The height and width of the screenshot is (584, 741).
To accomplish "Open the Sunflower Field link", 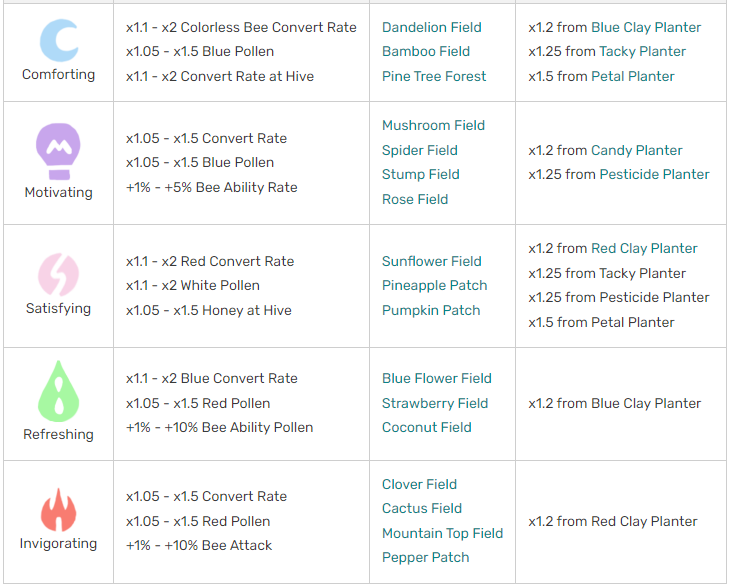I will tap(431, 261).
